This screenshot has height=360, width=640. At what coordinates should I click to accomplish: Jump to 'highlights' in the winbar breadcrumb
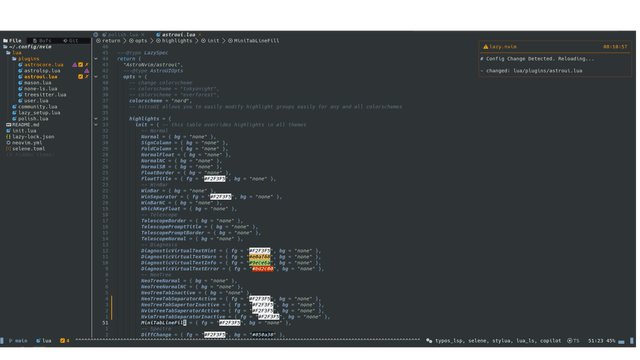(x=174, y=41)
